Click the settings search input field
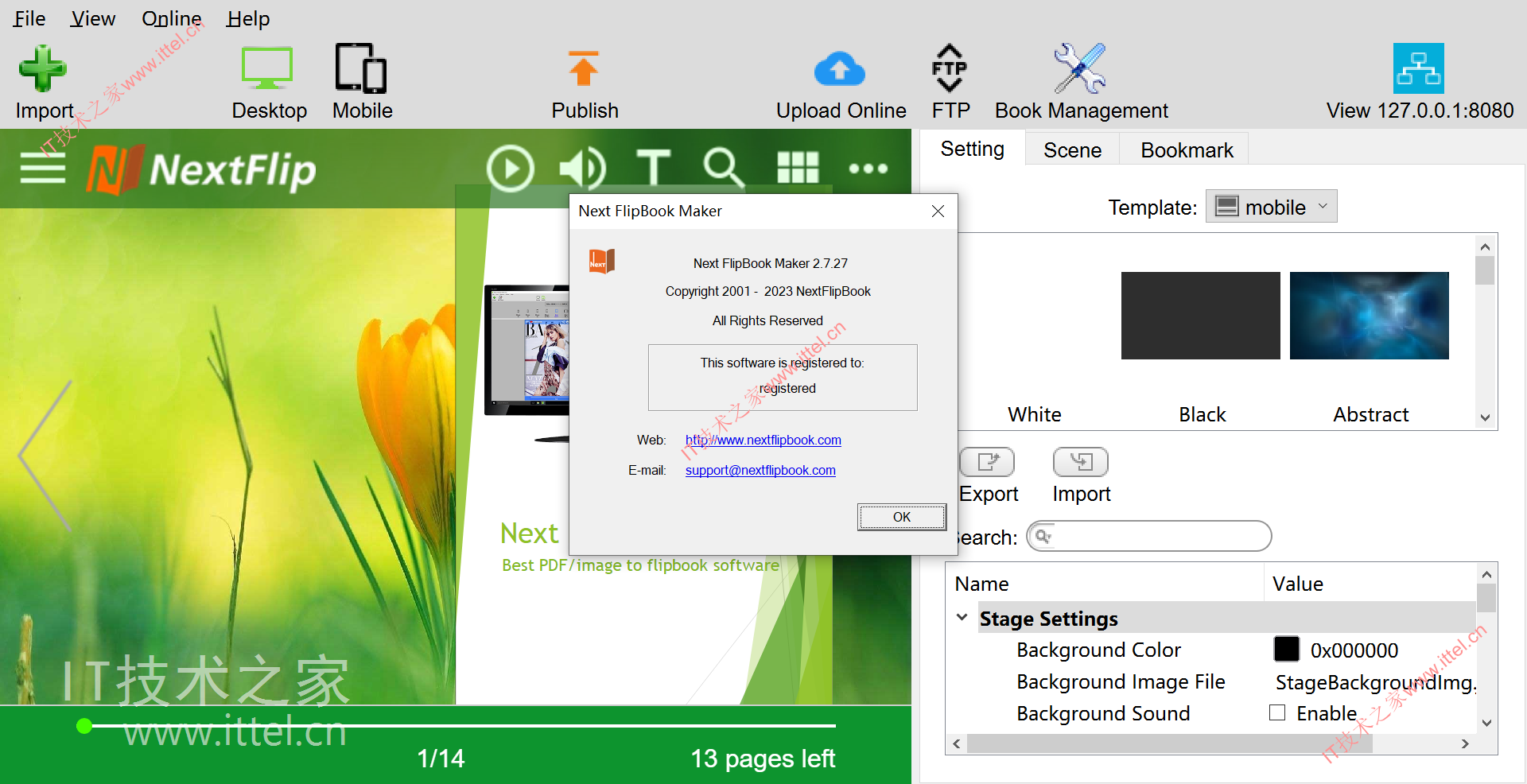 coord(1148,536)
